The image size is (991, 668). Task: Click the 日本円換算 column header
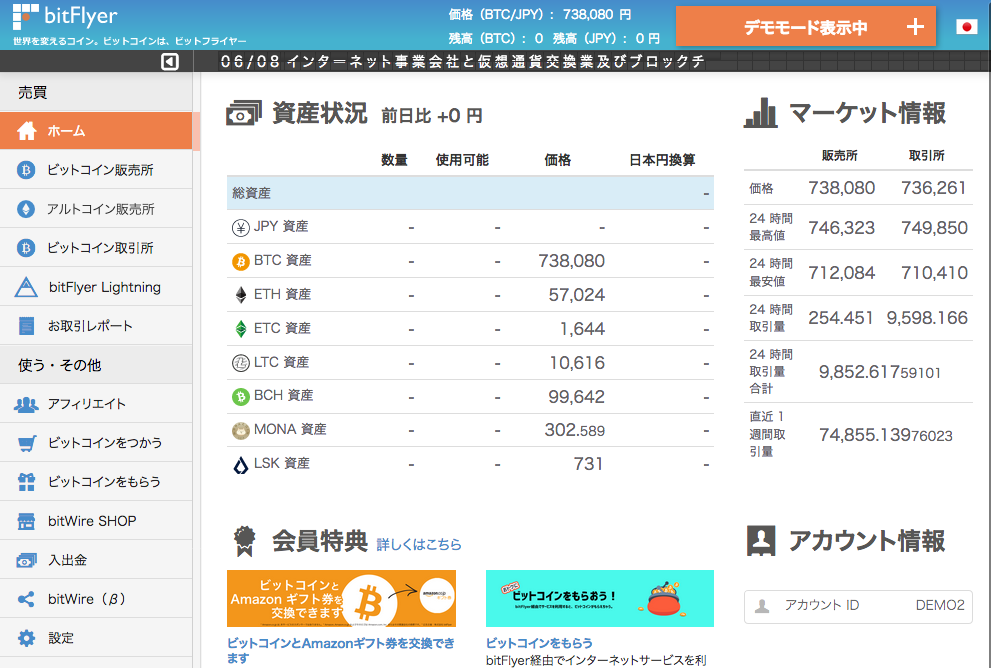coord(662,160)
